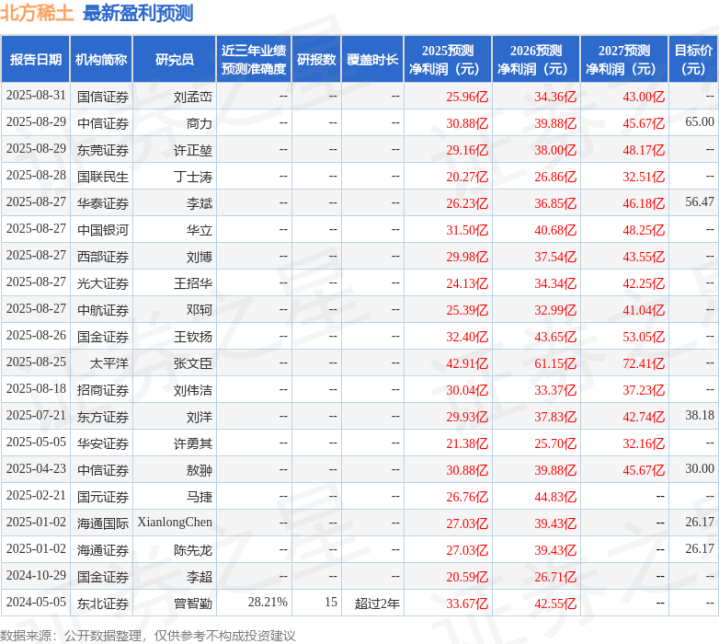
Task: Select the 研报数 column header
Action: click(316, 60)
